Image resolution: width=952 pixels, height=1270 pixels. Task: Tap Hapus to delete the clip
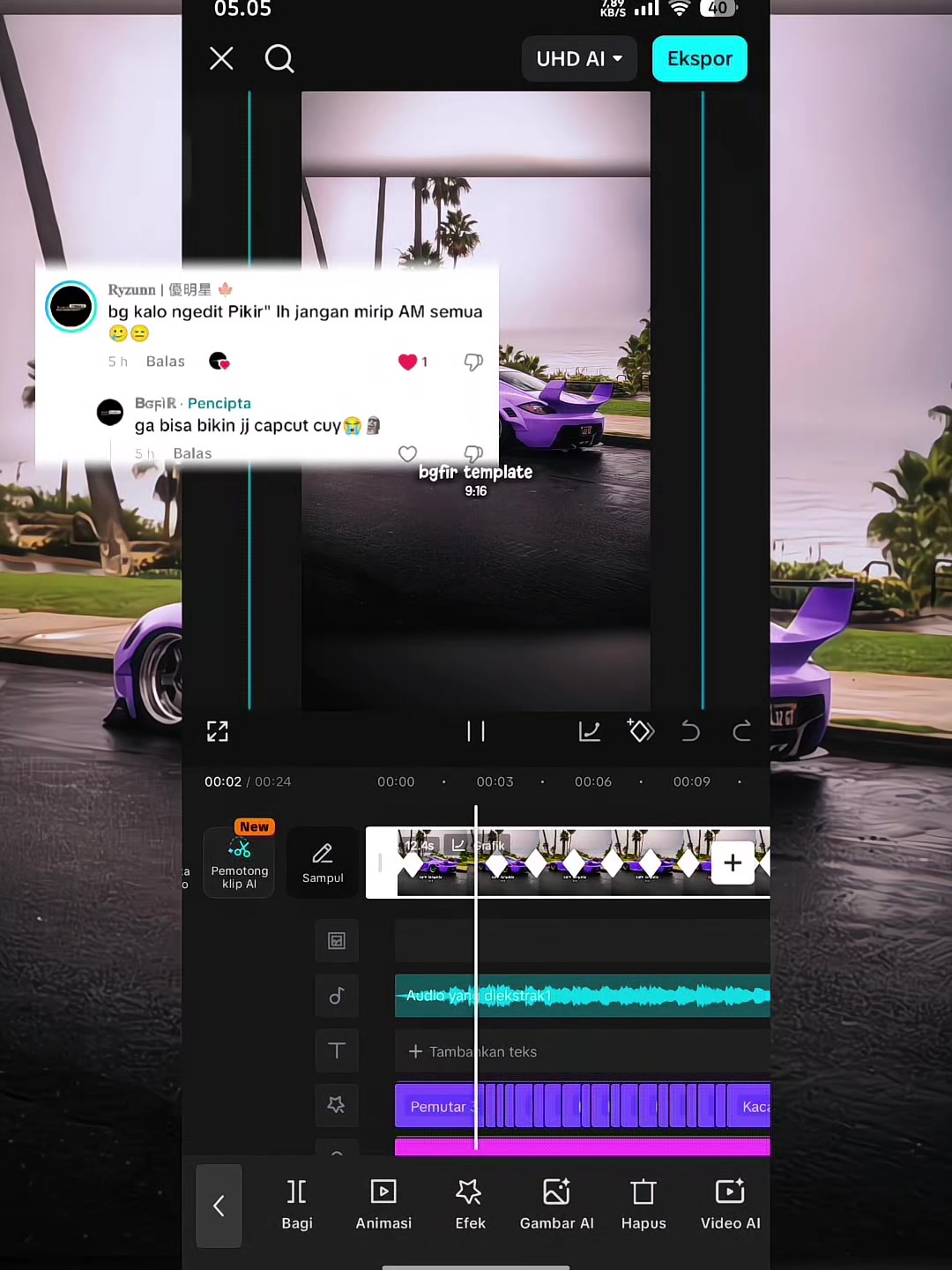tap(643, 1205)
